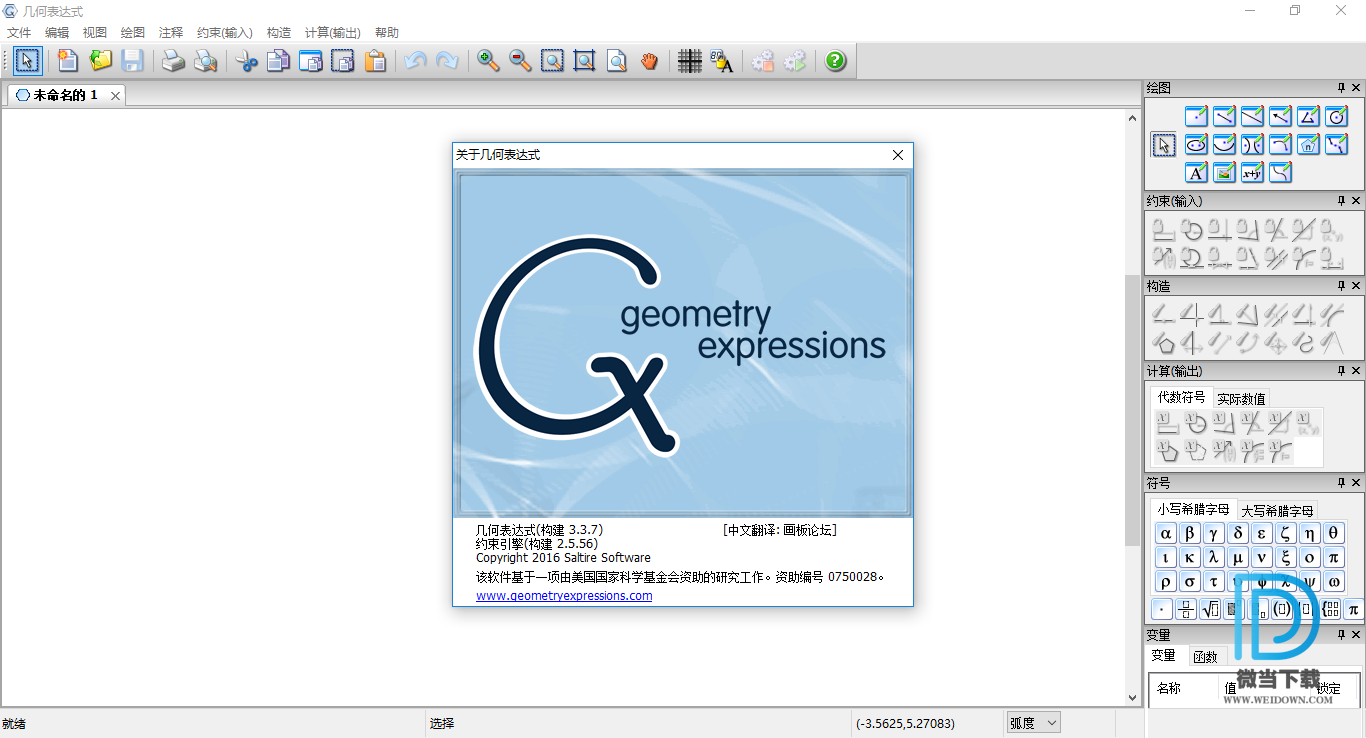This screenshot has width=1366, height=738.
Task: Select the orange hand pan tool
Action: tap(649, 61)
